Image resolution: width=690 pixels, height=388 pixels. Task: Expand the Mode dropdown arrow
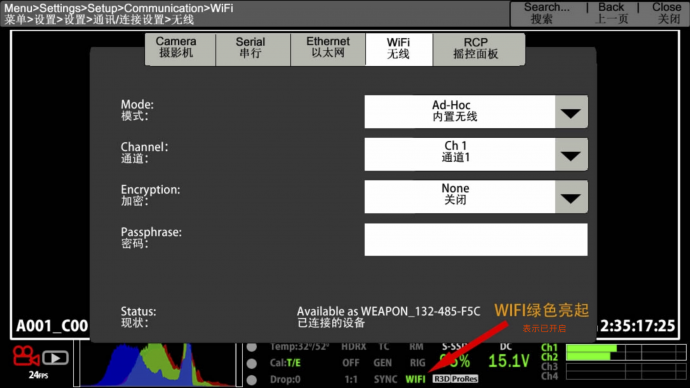571,112
